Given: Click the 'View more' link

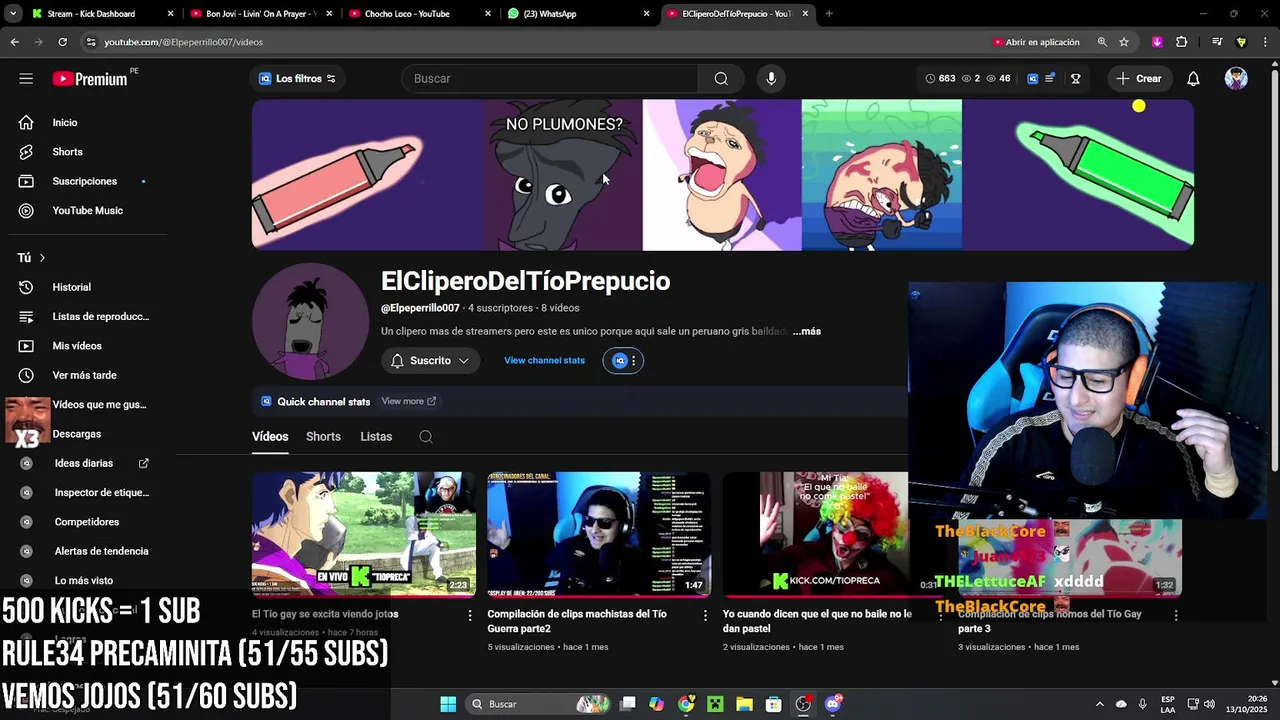Looking at the screenshot, I should pyautogui.click(x=409, y=401).
